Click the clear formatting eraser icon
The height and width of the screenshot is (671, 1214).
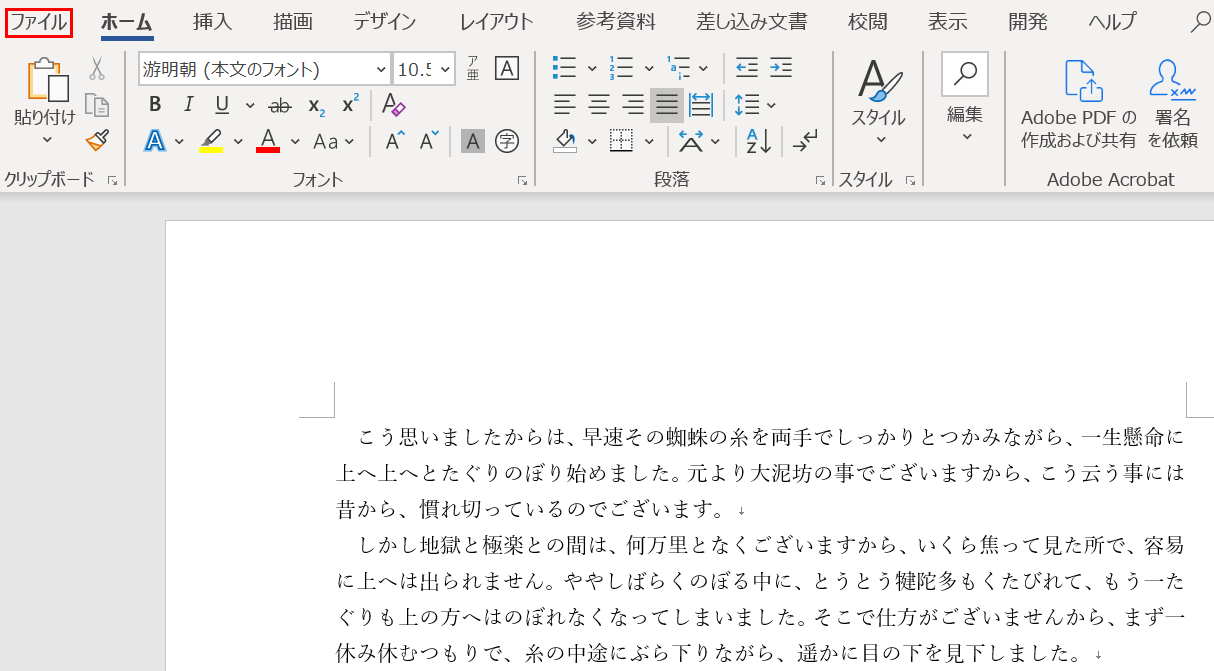coord(394,104)
